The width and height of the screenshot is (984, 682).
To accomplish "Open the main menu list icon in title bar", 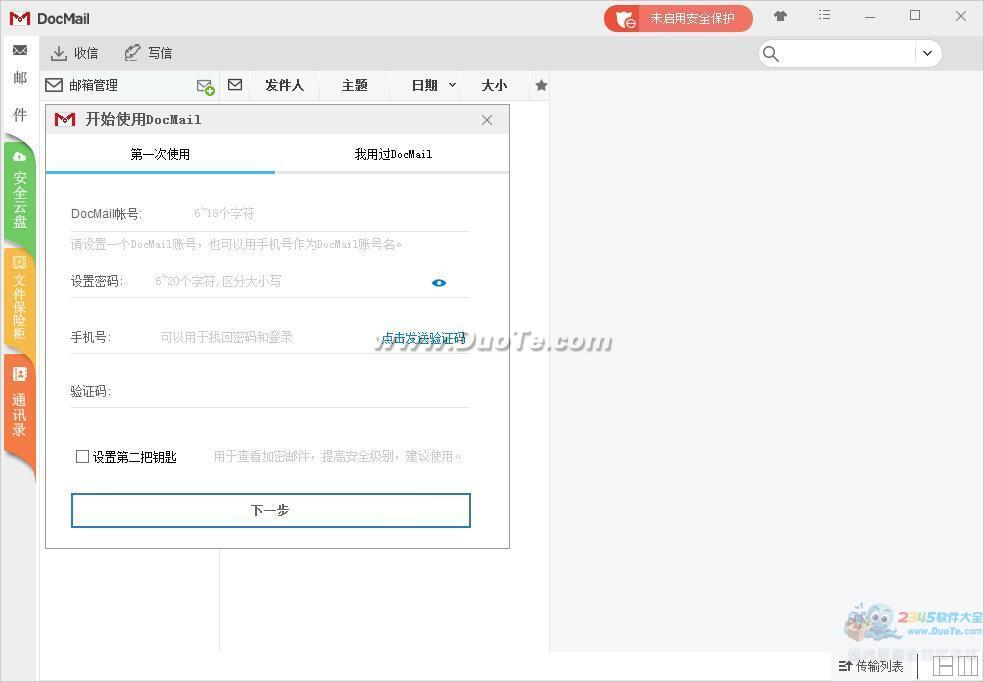I will [x=824, y=16].
